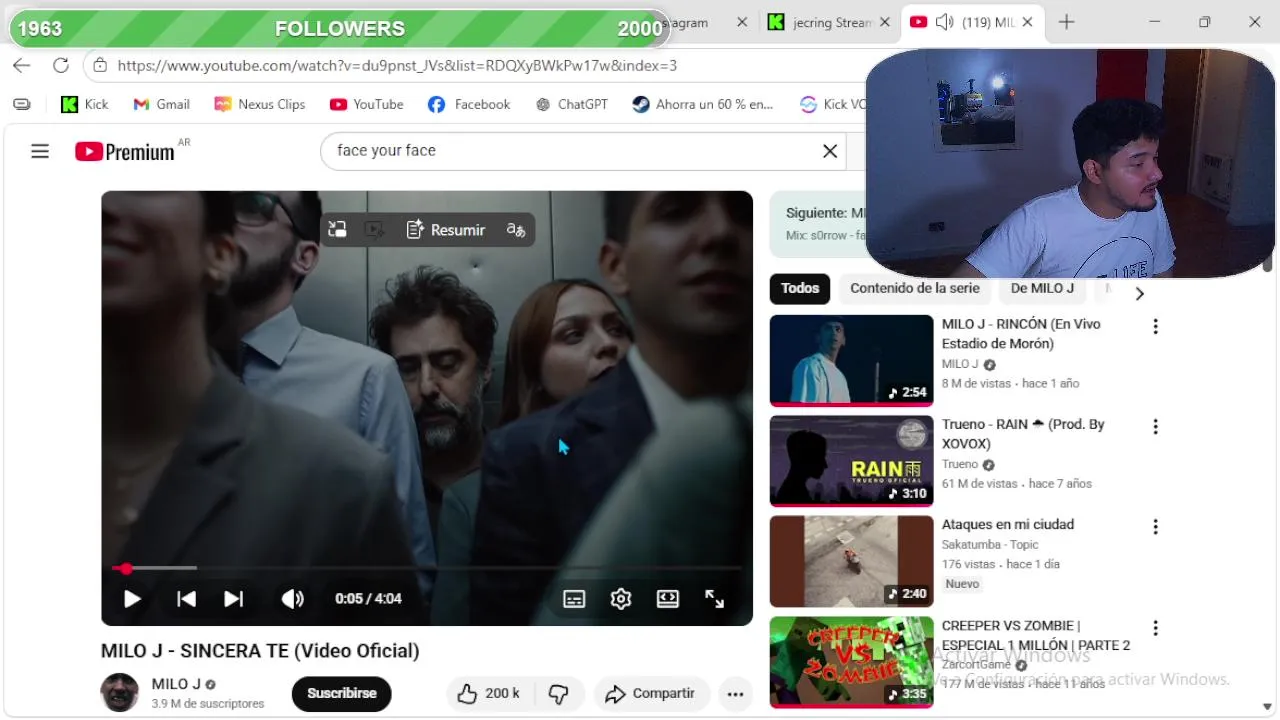This screenshot has height=720, width=1280.
Task: Like the video (200 k)
Action: [x=489, y=693]
